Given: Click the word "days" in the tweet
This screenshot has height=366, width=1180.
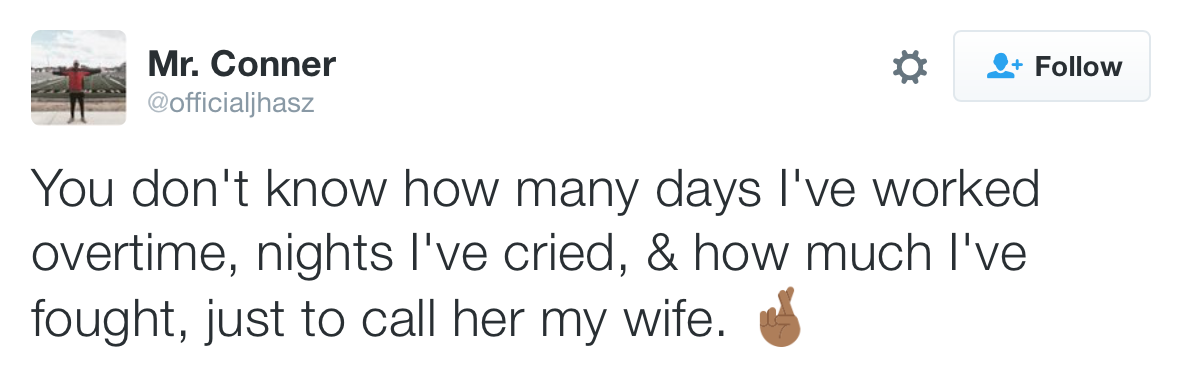Looking at the screenshot, I should [x=708, y=190].
